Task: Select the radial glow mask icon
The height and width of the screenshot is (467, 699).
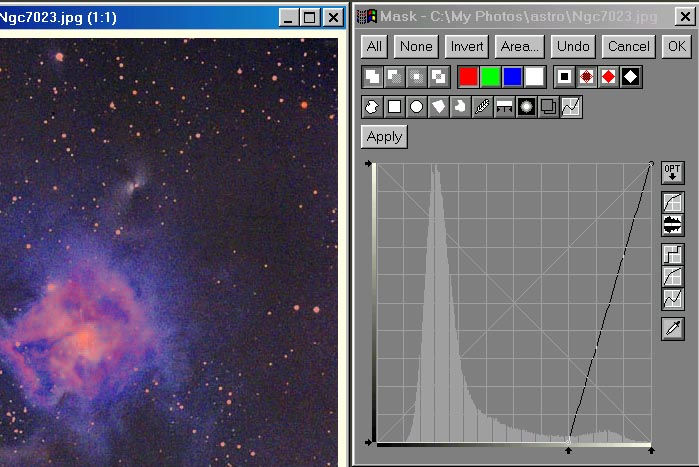Action: click(x=526, y=107)
